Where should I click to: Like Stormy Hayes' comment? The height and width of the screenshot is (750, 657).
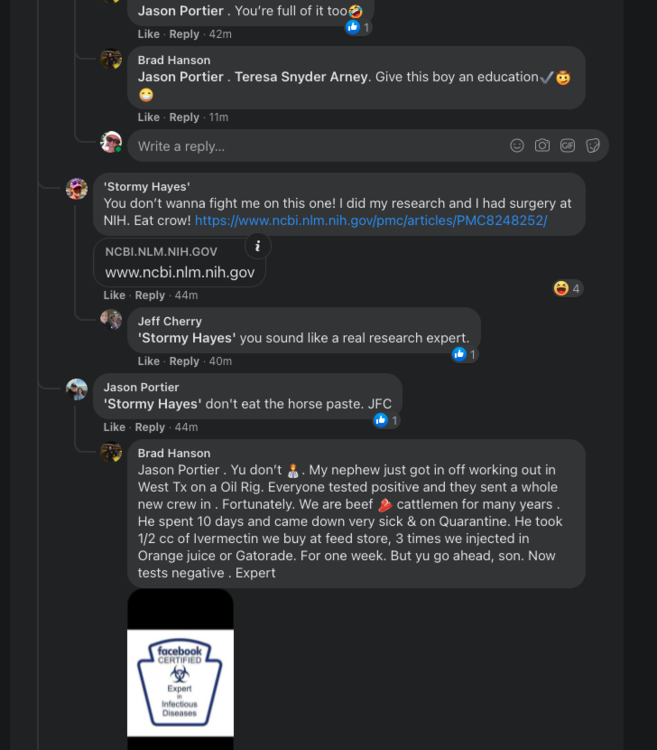[x=115, y=295]
